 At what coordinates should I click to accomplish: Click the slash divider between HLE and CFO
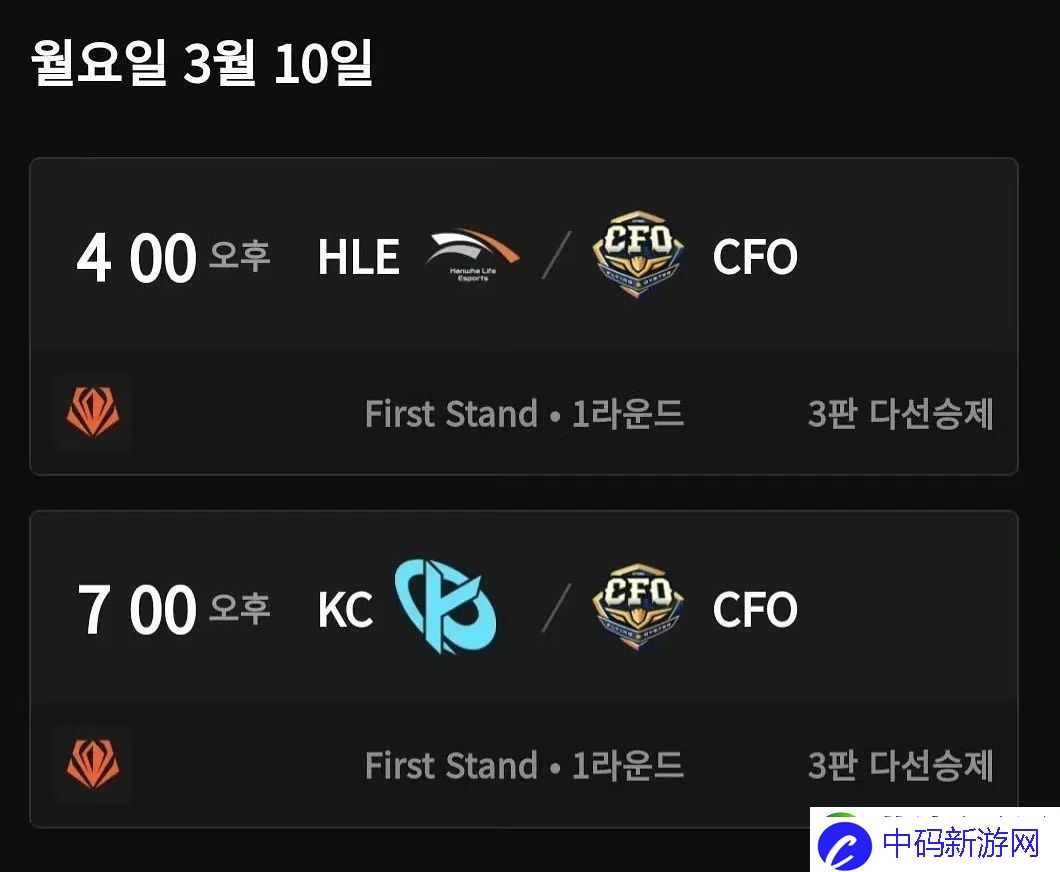tap(556, 255)
